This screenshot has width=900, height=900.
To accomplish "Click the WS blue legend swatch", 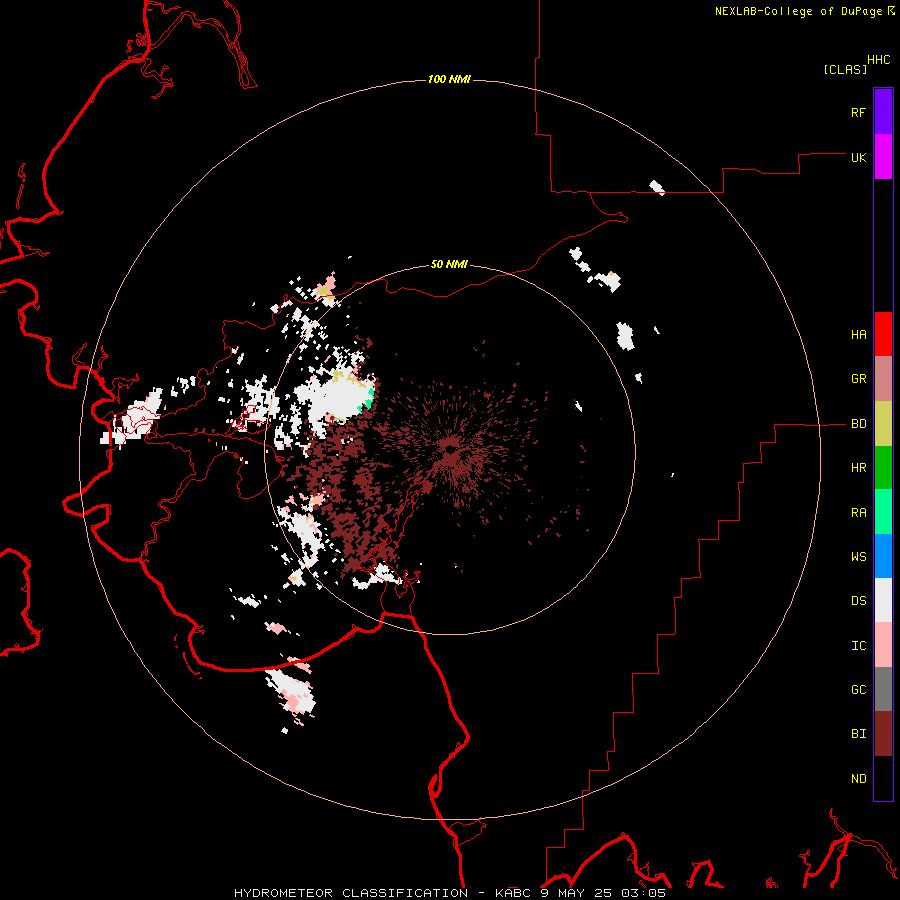I will pos(883,556).
